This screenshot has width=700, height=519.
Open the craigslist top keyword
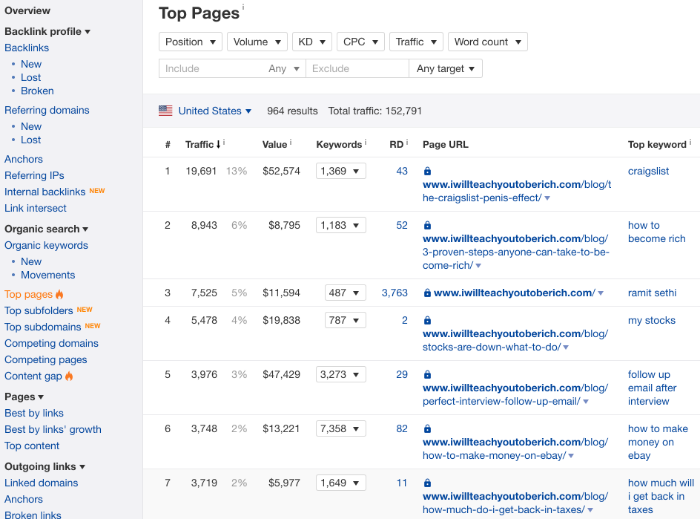coord(648,171)
